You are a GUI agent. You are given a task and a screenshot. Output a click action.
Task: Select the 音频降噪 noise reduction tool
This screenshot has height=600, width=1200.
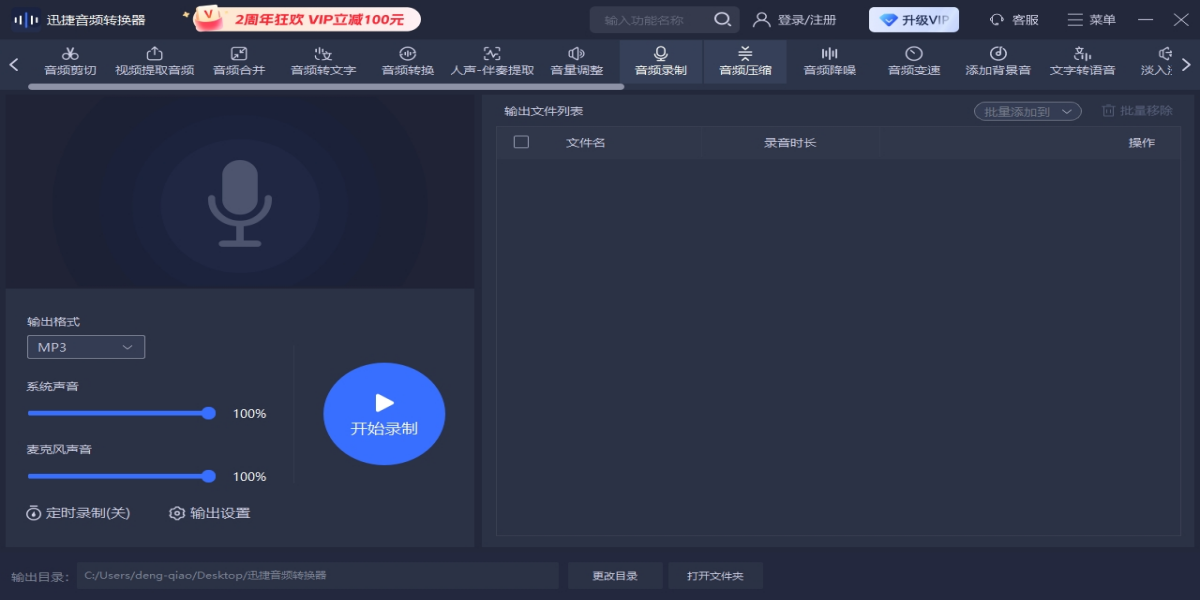coord(830,61)
